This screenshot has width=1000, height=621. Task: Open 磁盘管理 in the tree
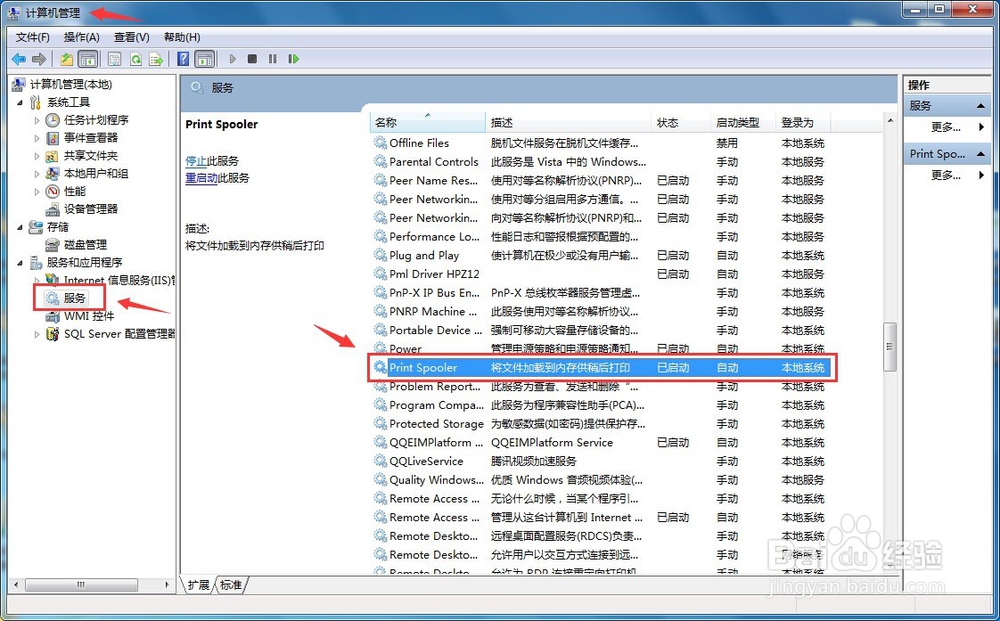tap(85, 245)
